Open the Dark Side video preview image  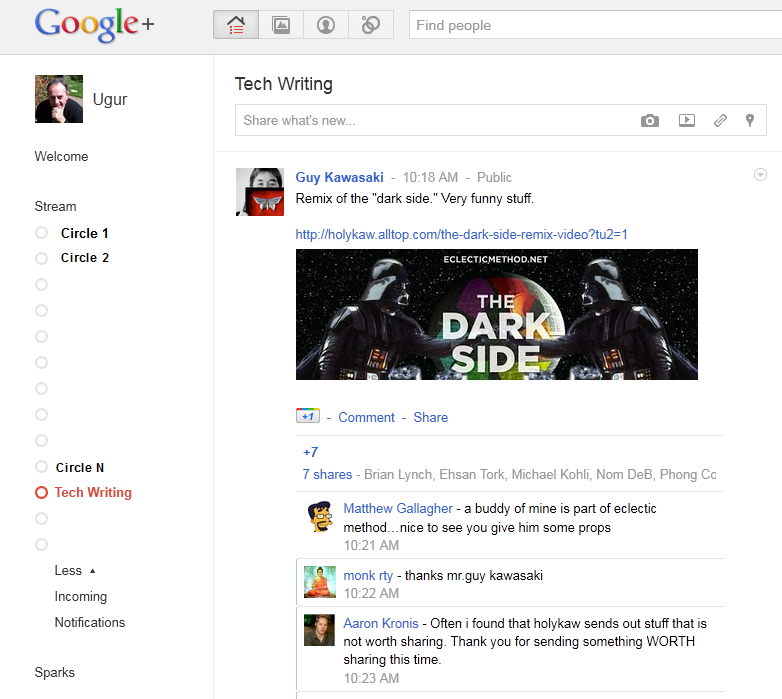click(497, 315)
